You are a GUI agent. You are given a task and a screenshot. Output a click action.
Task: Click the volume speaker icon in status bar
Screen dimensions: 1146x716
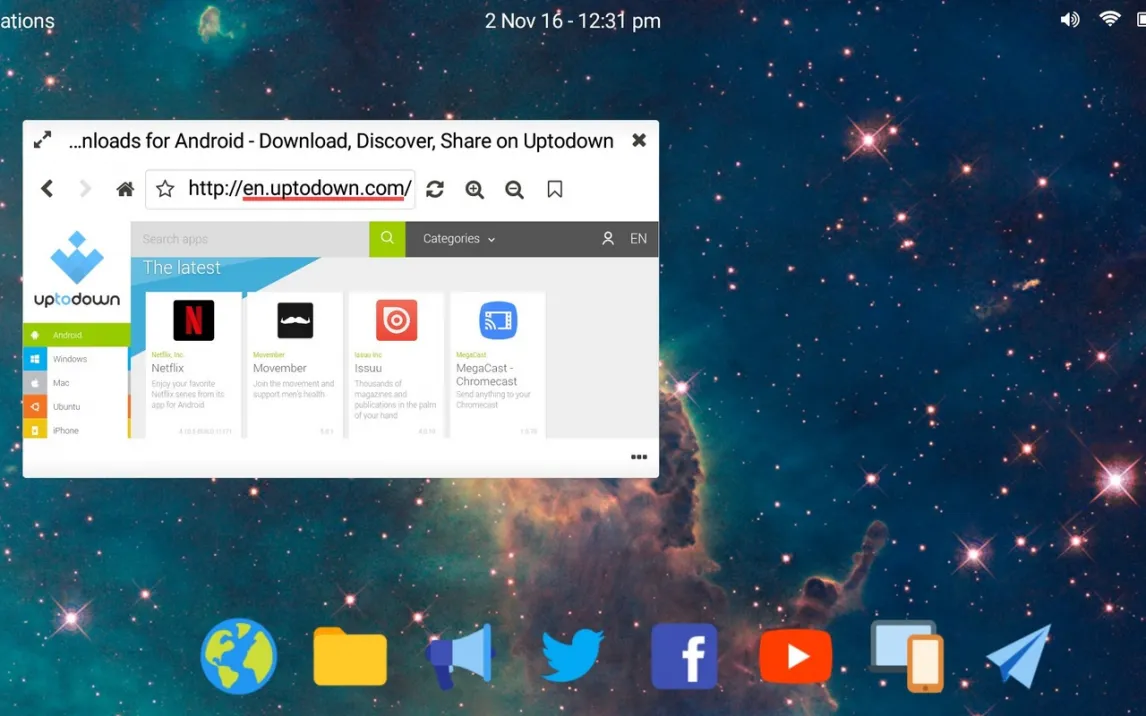pos(1070,20)
